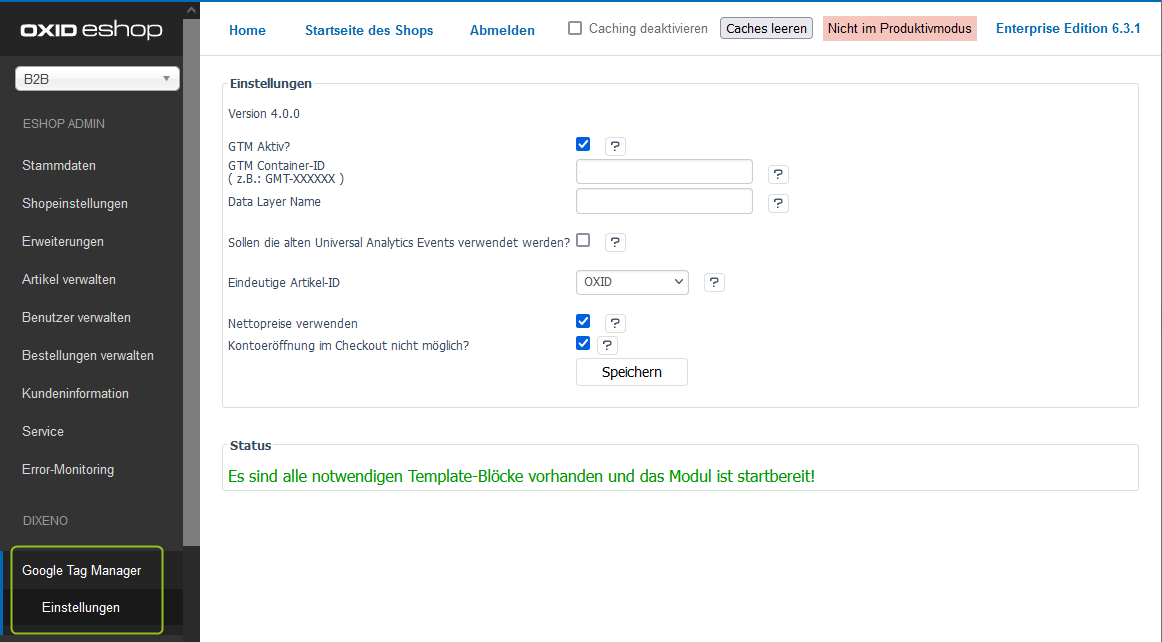Click the DIXENO section heading
The width and height of the screenshot is (1162, 642).
click(45, 520)
